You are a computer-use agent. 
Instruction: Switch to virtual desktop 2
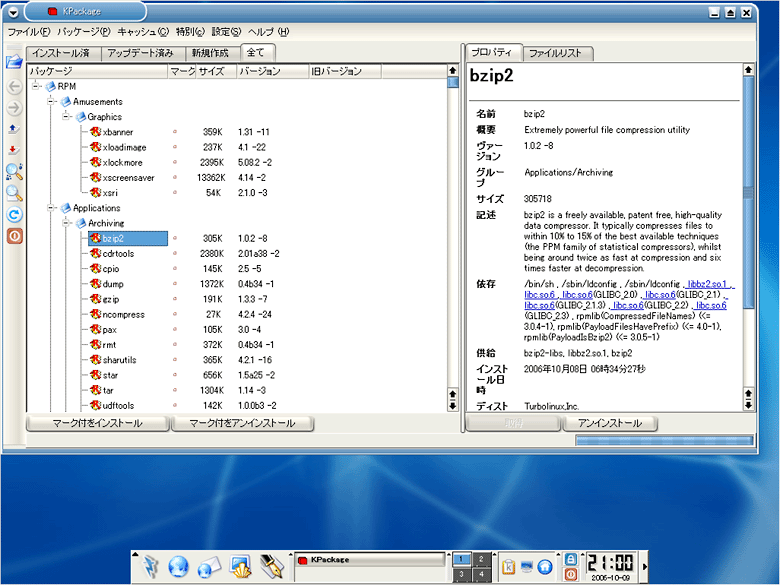click(x=481, y=559)
